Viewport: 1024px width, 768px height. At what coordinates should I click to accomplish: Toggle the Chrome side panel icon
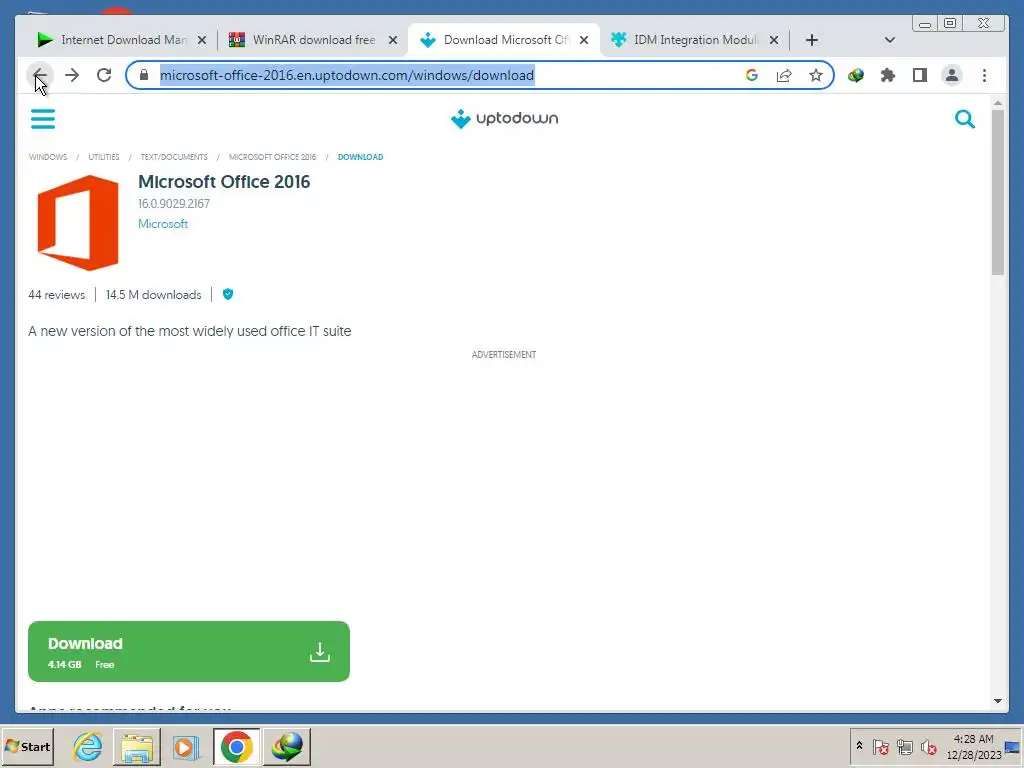[920, 75]
